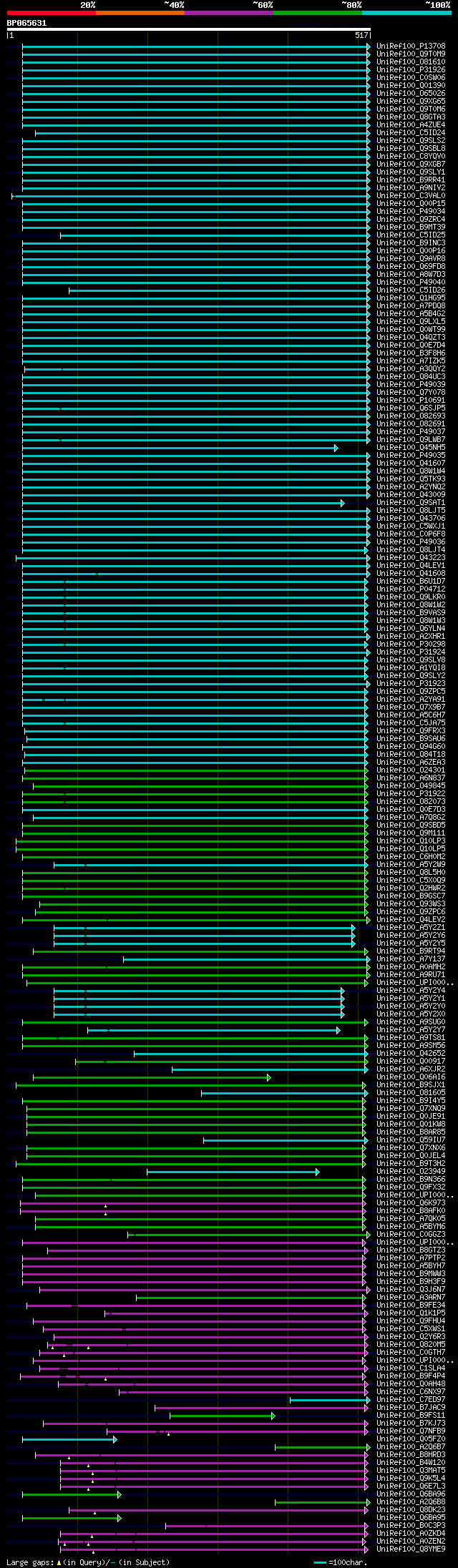Image resolution: width=458 pixels, height=1568 pixels.
Task: Select label UniRef100_Q9M111
Action: coord(411,833)
